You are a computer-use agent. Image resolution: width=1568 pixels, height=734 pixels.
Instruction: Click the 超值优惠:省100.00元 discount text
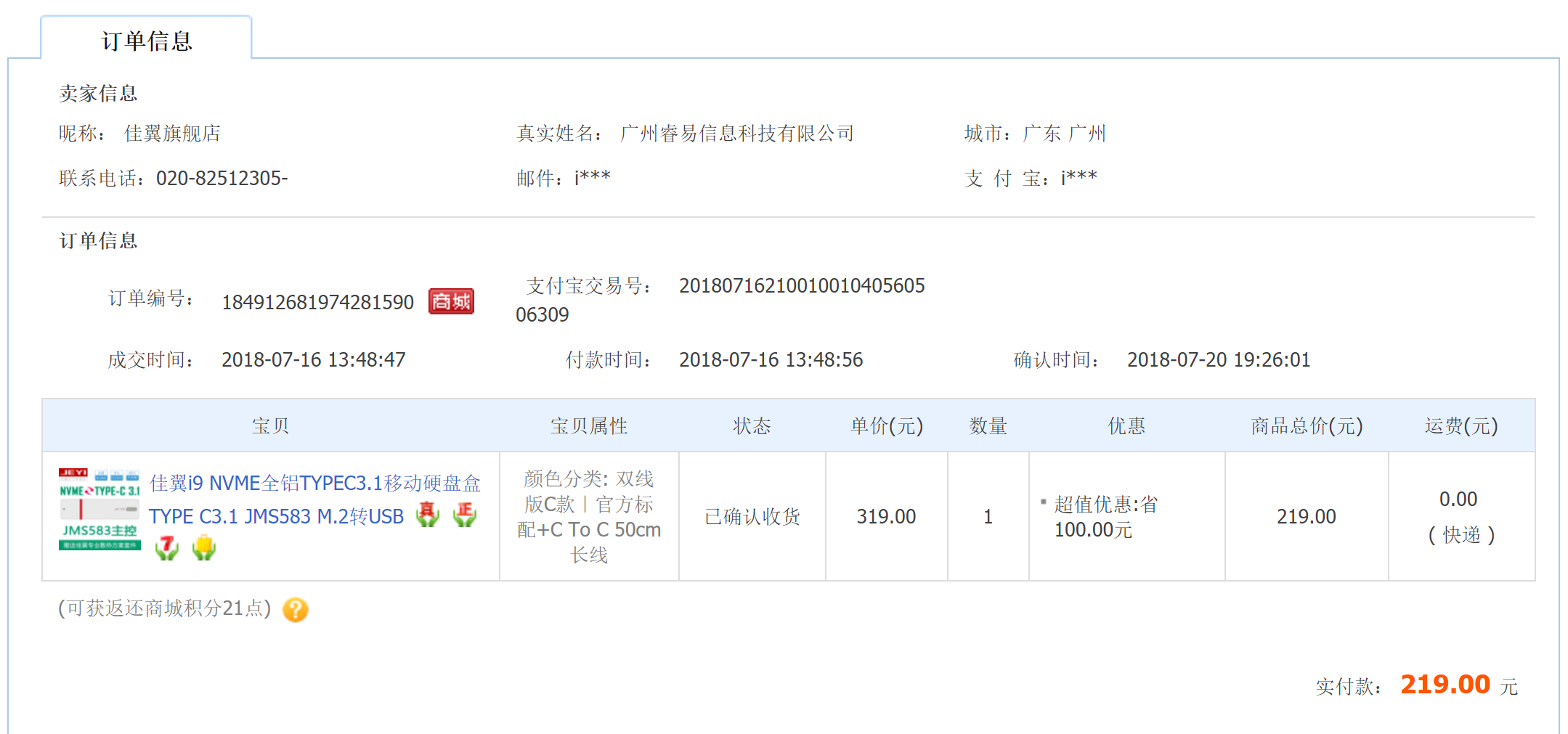tap(1105, 517)
